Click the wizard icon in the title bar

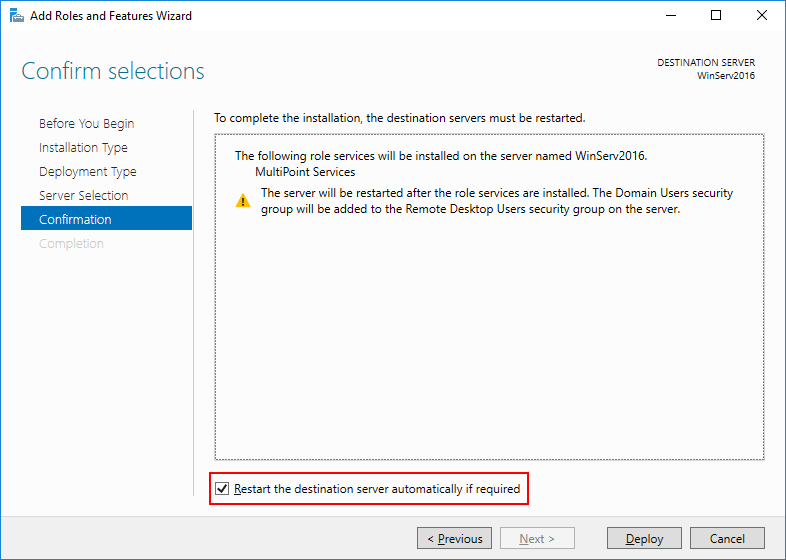click(x=16, y=16)
